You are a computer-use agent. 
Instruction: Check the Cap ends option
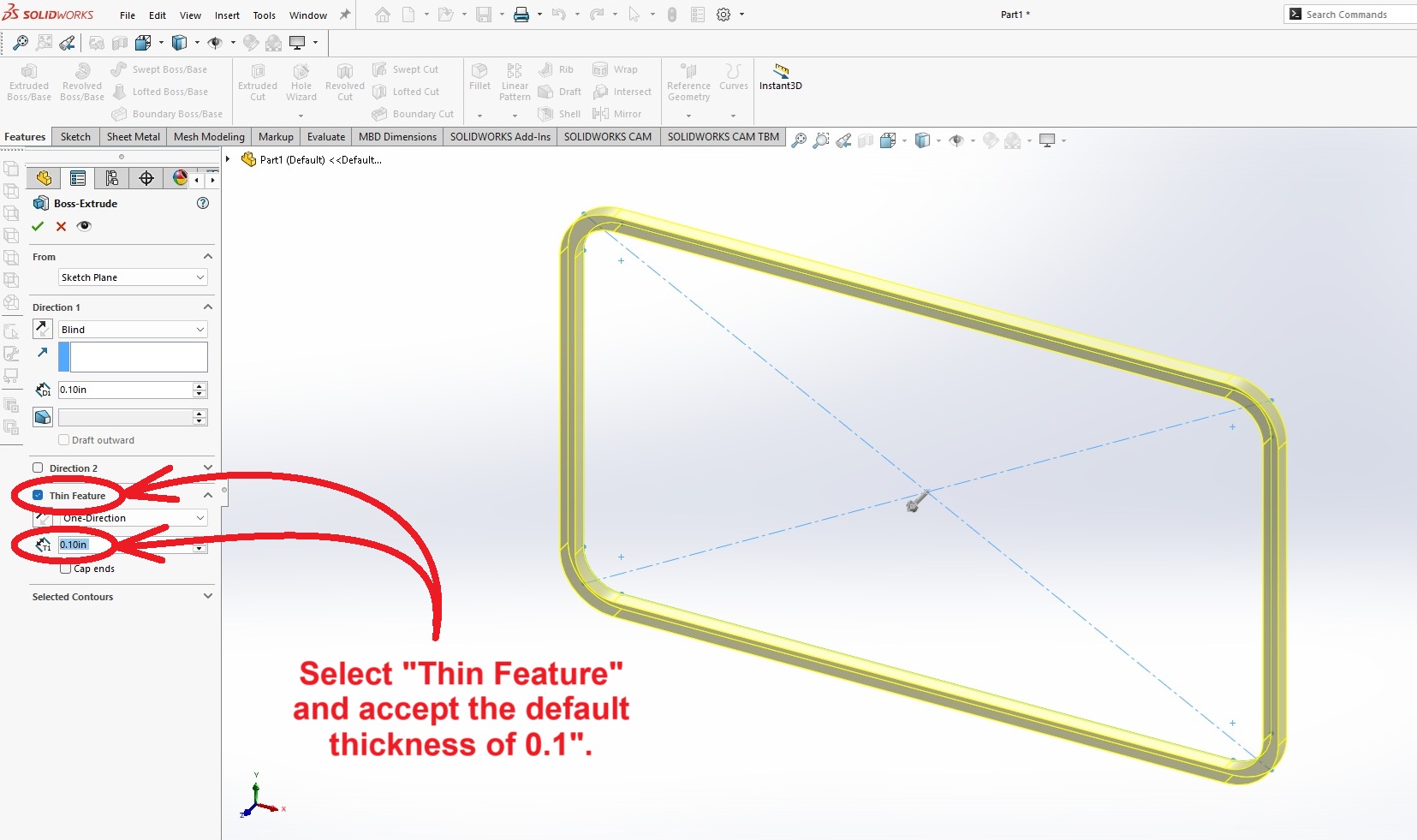coord(66,569)
